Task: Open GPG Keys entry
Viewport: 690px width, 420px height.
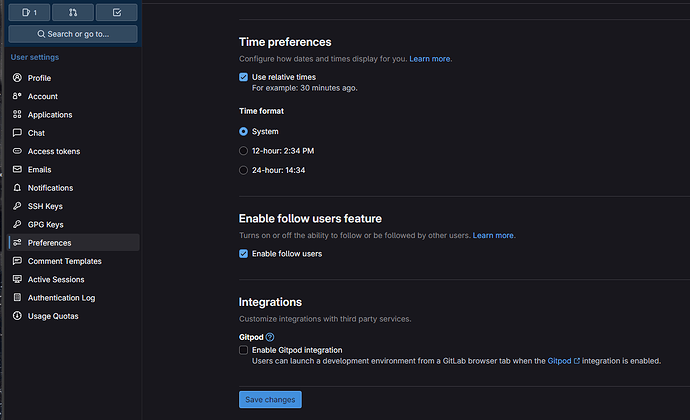Action: [x=74, y=225]
